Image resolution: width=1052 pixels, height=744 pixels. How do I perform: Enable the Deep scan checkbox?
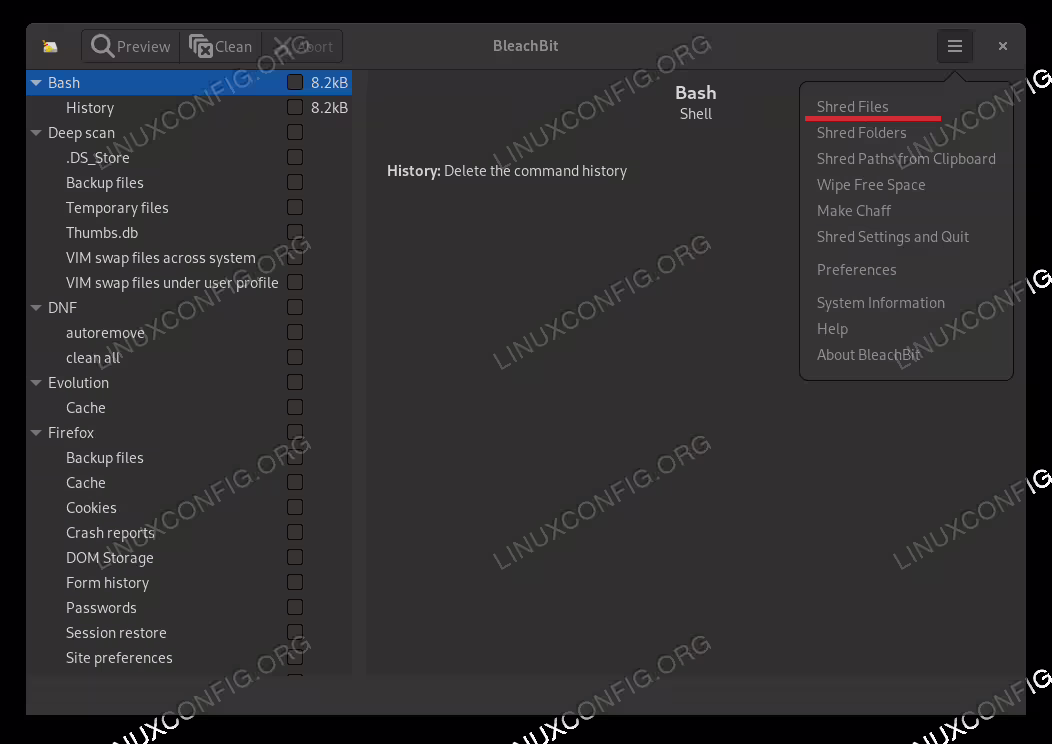coord(295,132)
